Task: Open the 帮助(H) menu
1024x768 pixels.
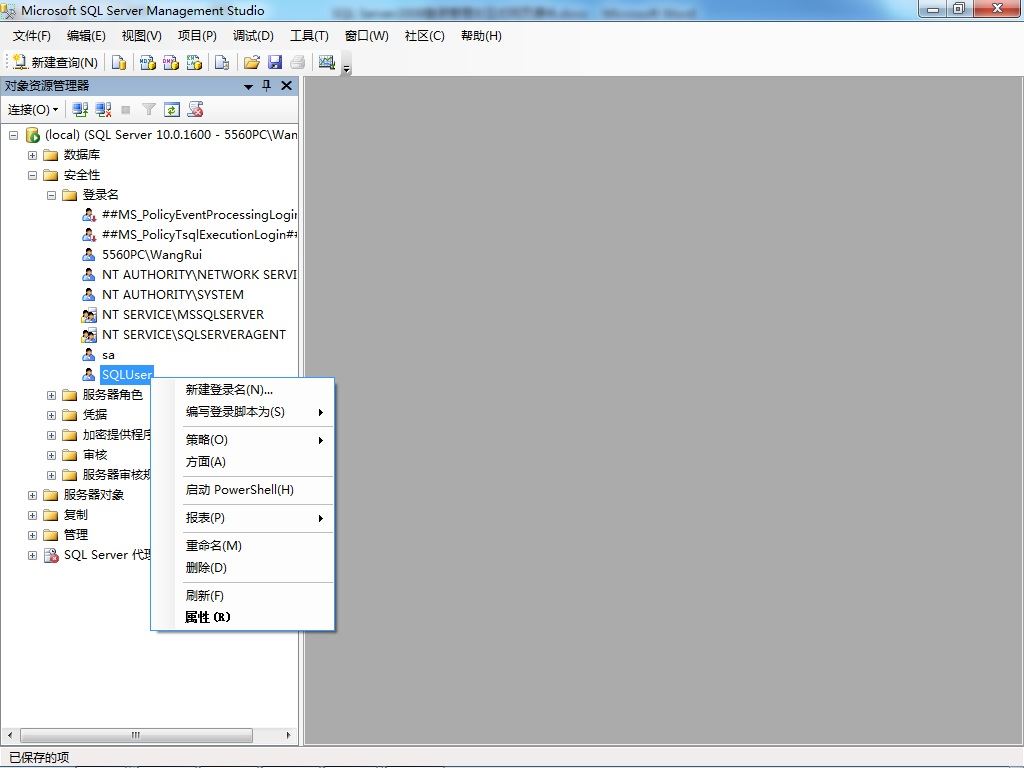Action: click(481, 36)
